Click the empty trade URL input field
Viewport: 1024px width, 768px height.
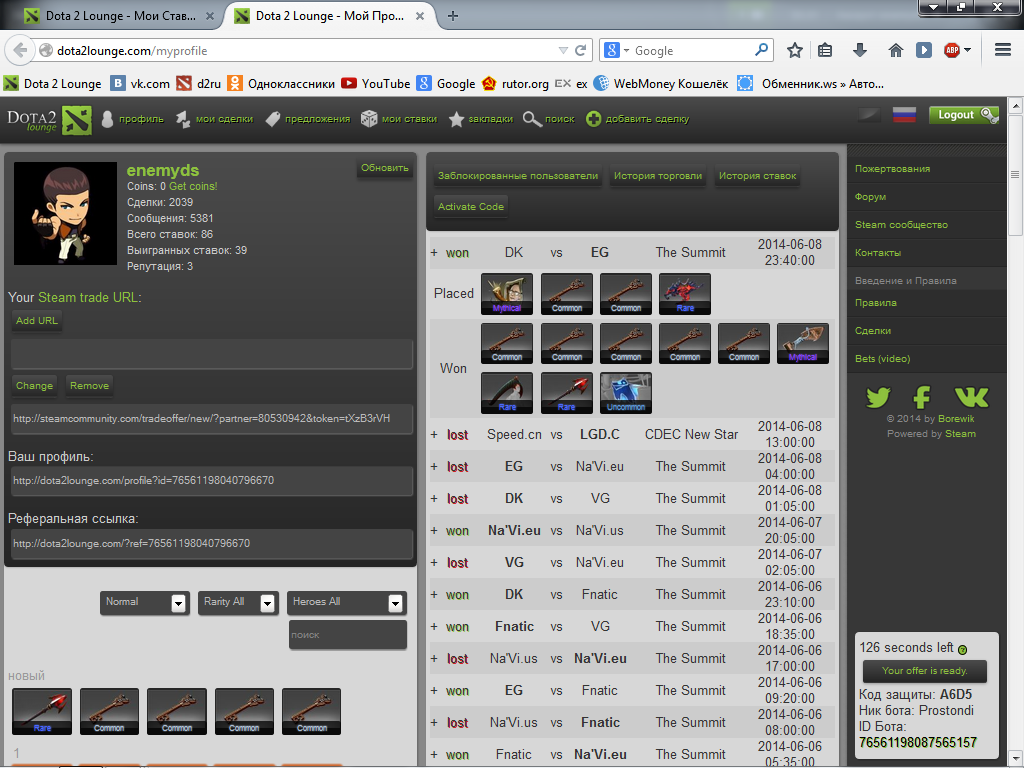point(212,354)
